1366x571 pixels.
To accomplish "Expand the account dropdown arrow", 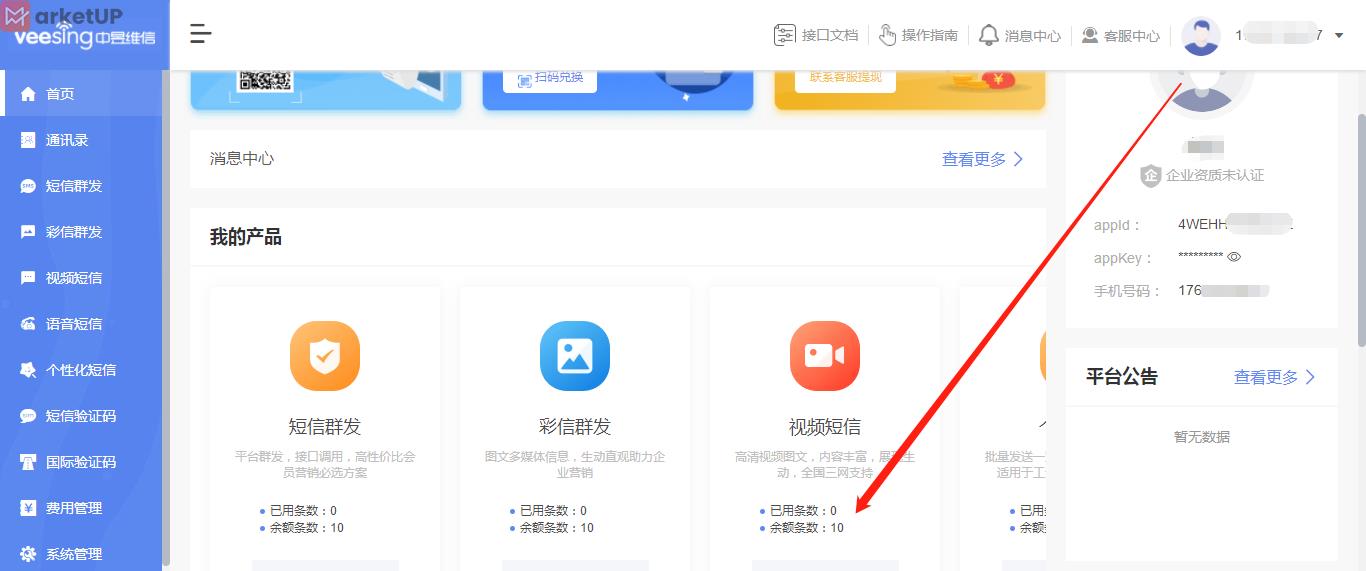I will click(x=1339, y=36).
